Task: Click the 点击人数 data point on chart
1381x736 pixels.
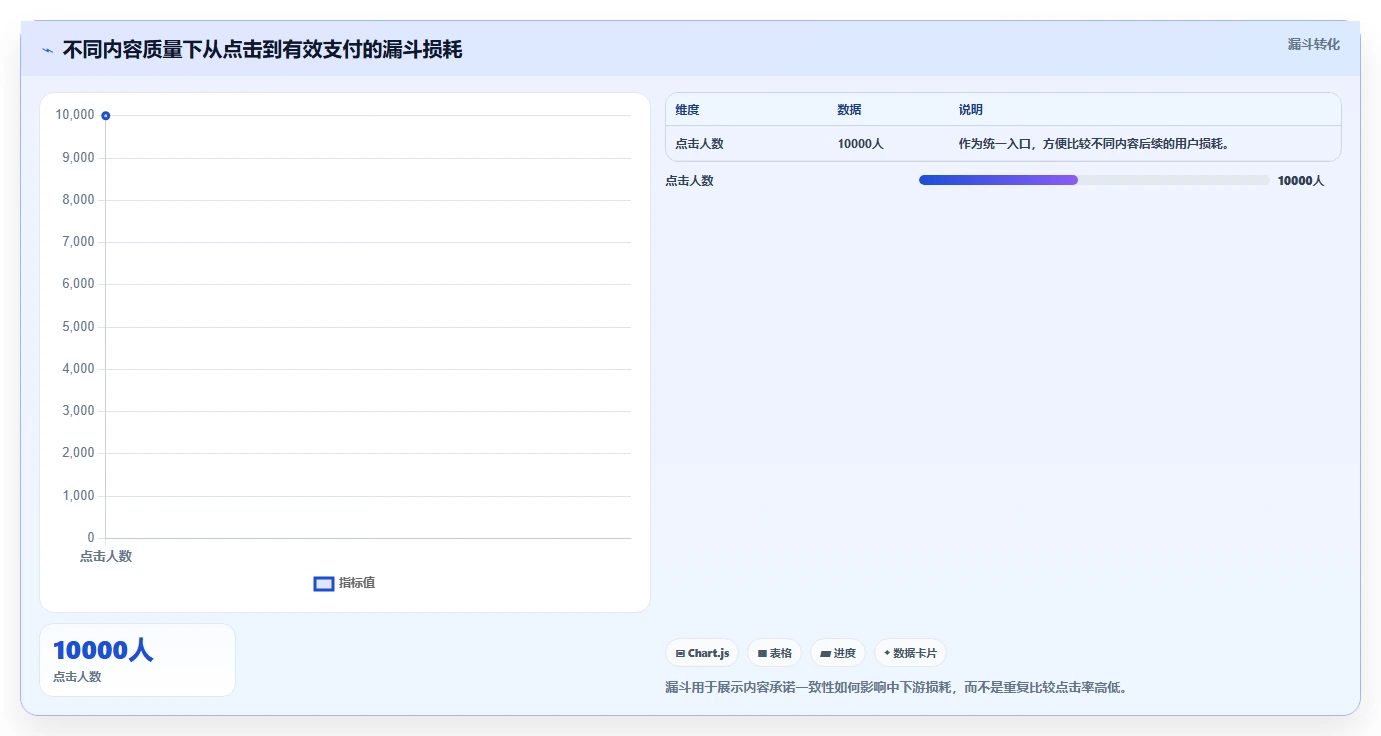Action: 105,115
